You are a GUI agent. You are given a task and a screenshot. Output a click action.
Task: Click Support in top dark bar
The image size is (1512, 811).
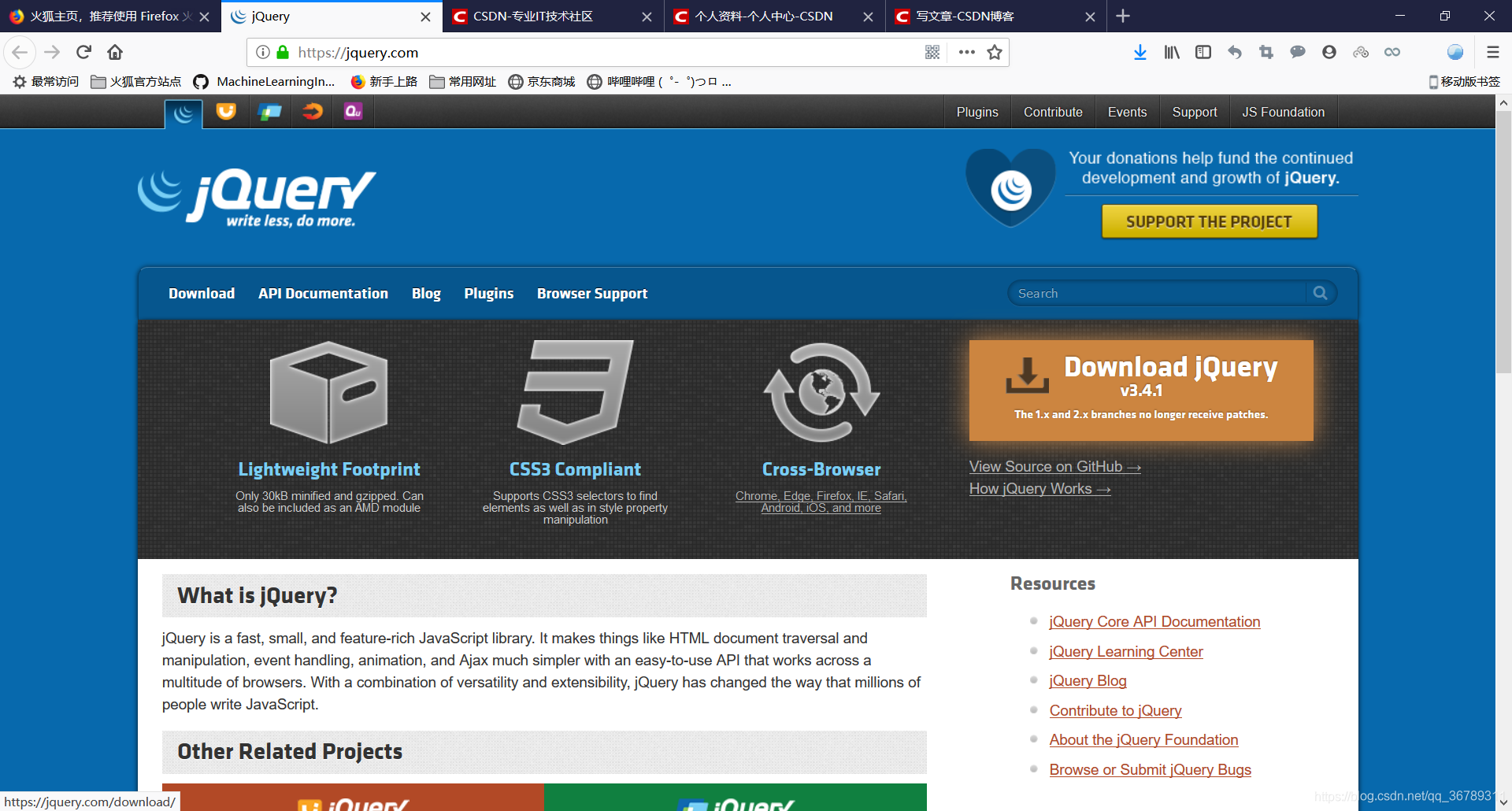1195,112
